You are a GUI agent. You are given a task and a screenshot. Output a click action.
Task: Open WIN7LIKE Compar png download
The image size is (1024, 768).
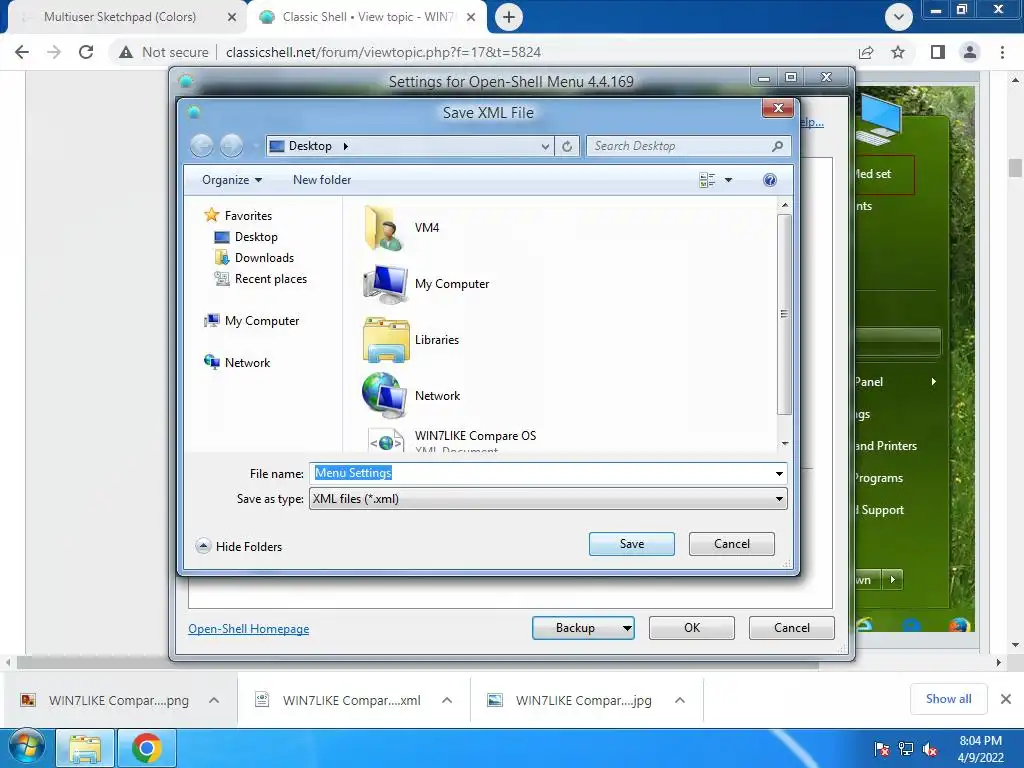[118, 700]
